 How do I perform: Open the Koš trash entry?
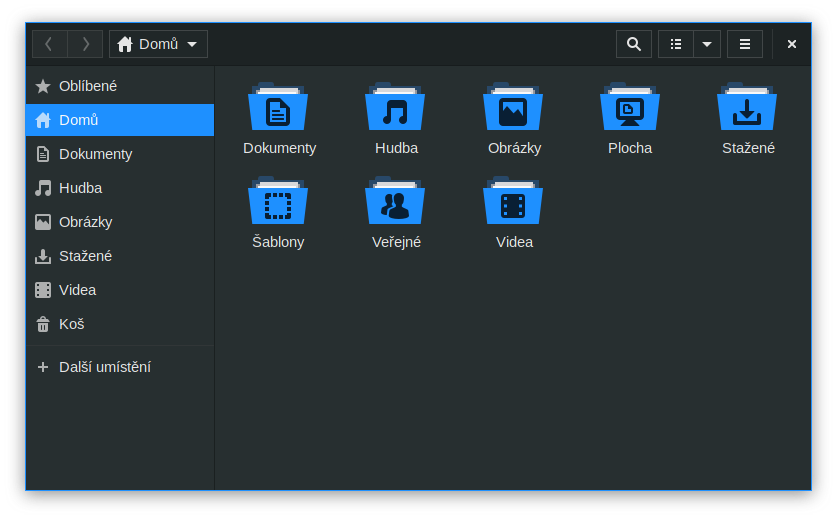pos(120,324)
